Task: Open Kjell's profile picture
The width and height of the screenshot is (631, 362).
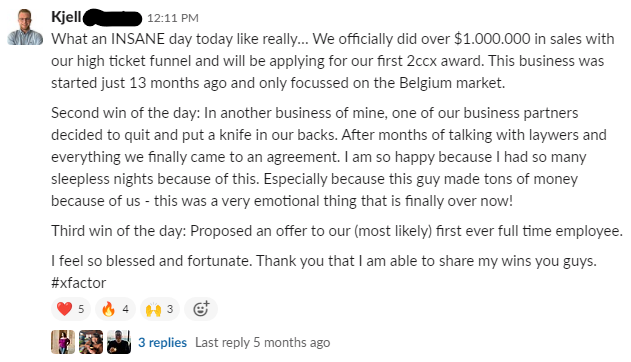Action: [25, 27]
